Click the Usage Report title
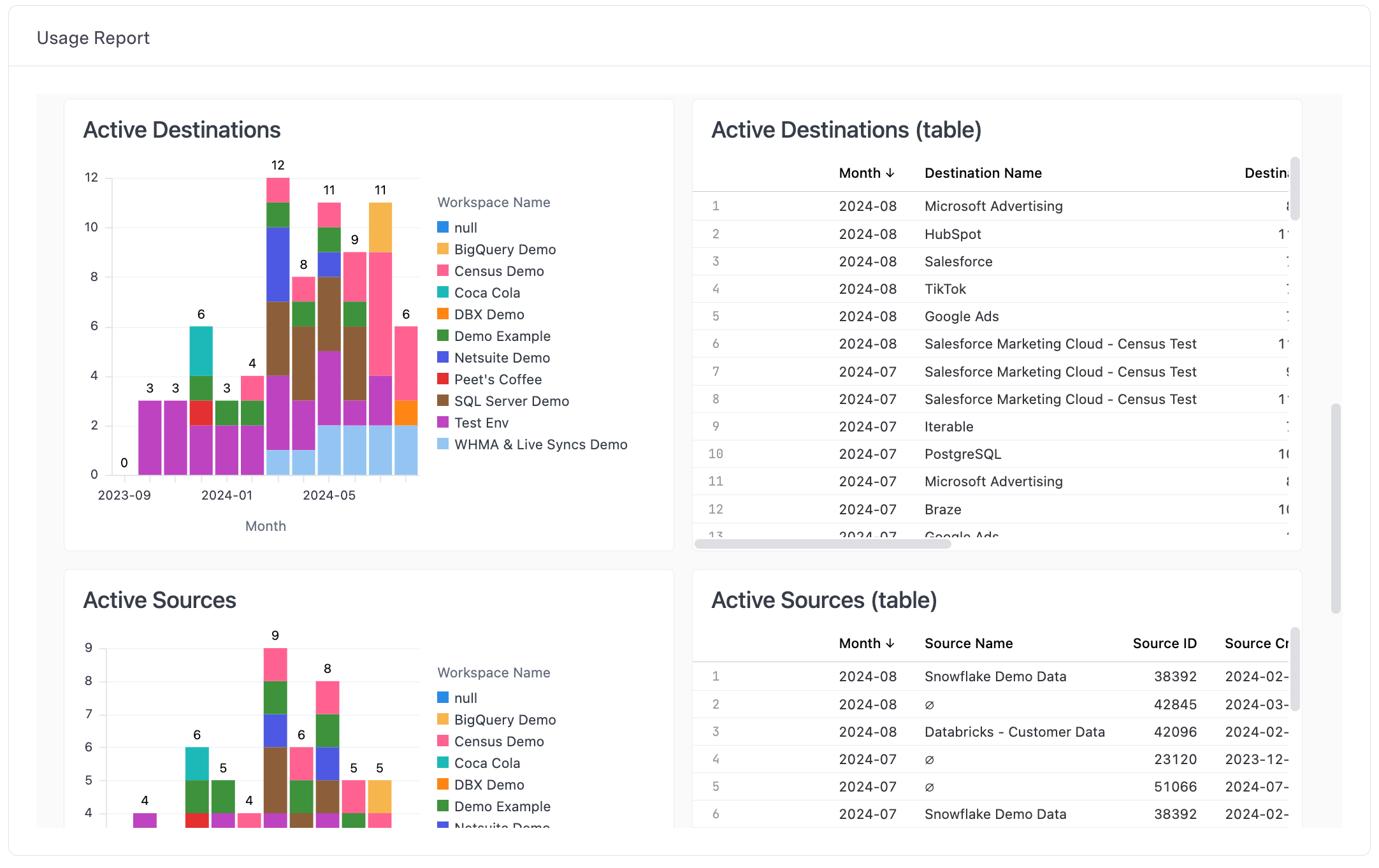This screenshot has height=868, width=1379. click(x=93, y=38)
